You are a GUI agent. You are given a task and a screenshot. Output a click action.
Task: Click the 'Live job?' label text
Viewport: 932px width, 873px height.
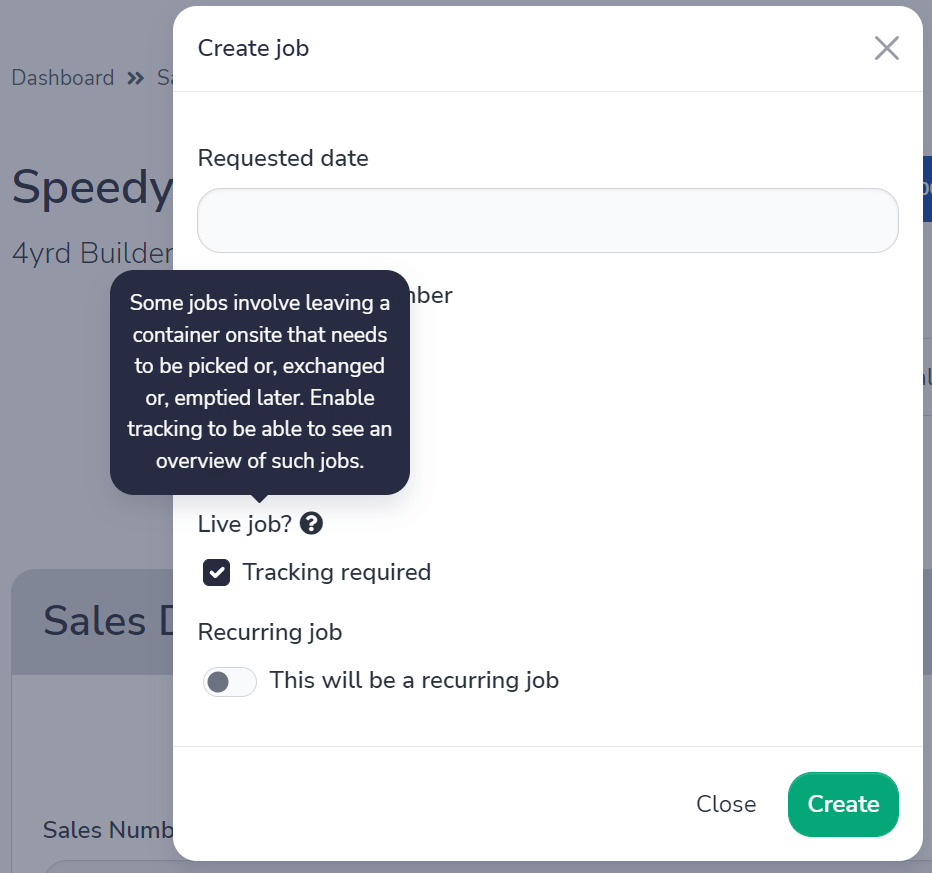pos(245,524)
